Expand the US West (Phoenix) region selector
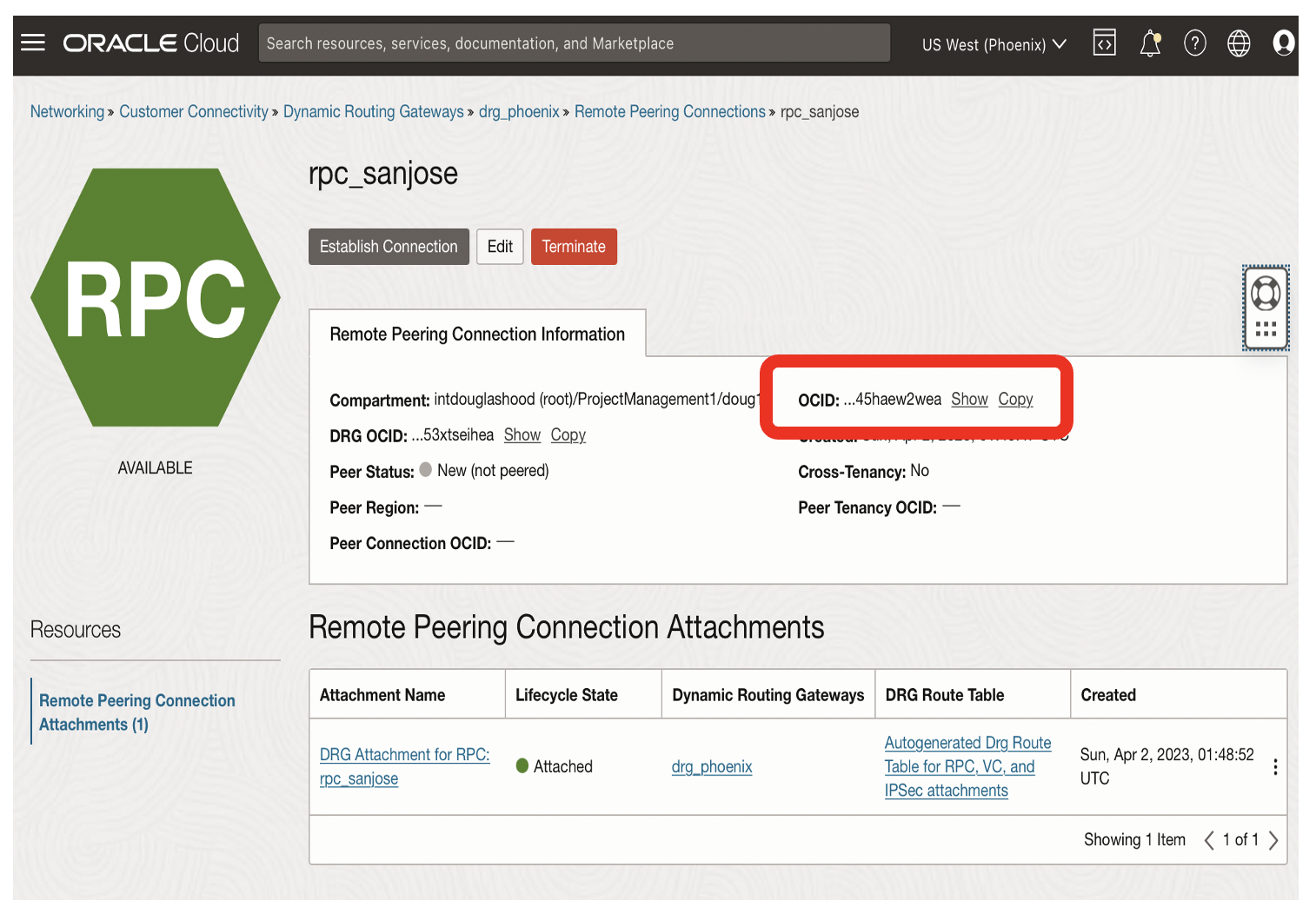The width and height of the screenshot is (1316, 914). 994,44
